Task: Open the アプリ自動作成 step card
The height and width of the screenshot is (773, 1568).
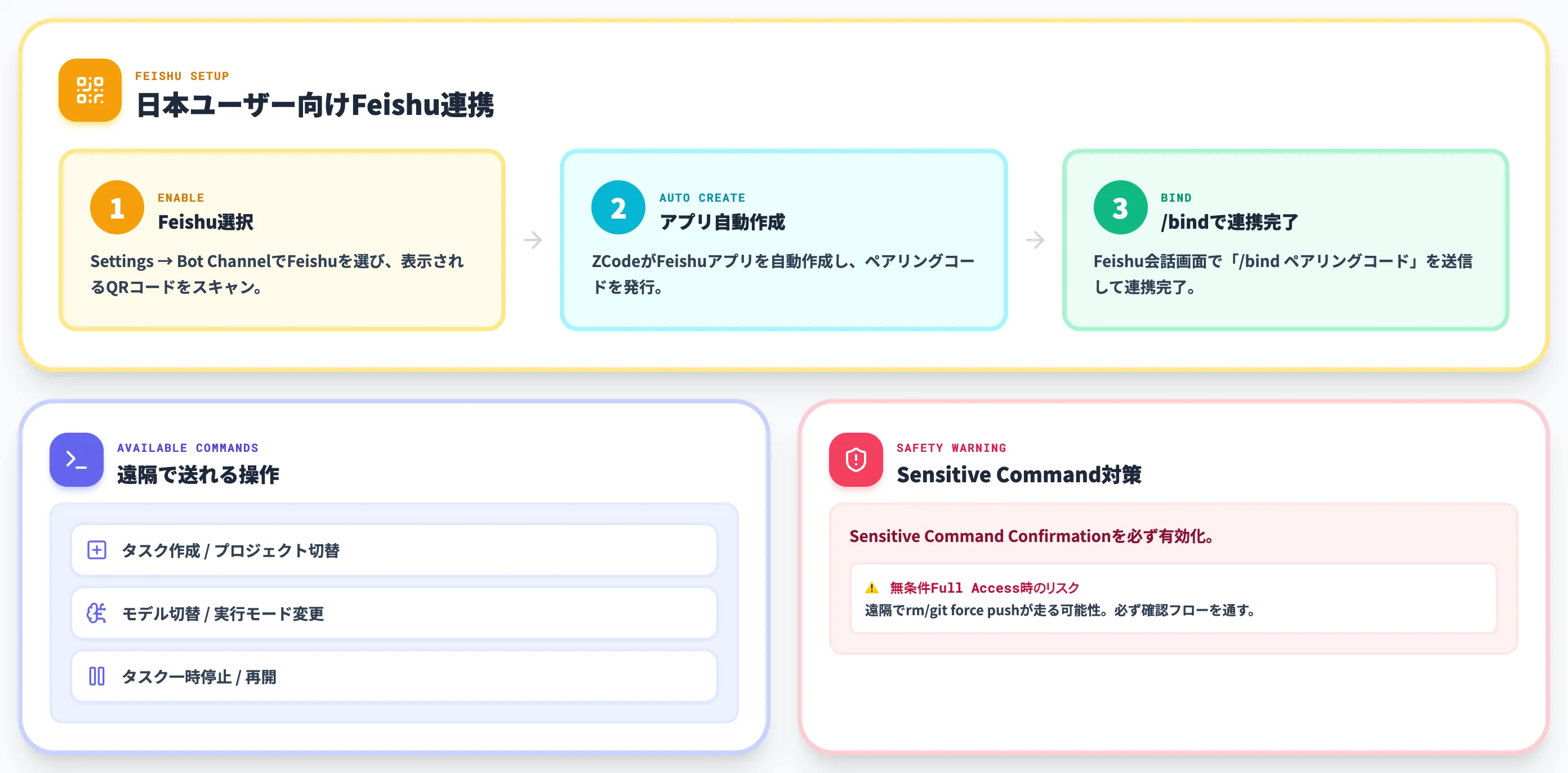Action: tap(783, 240)
